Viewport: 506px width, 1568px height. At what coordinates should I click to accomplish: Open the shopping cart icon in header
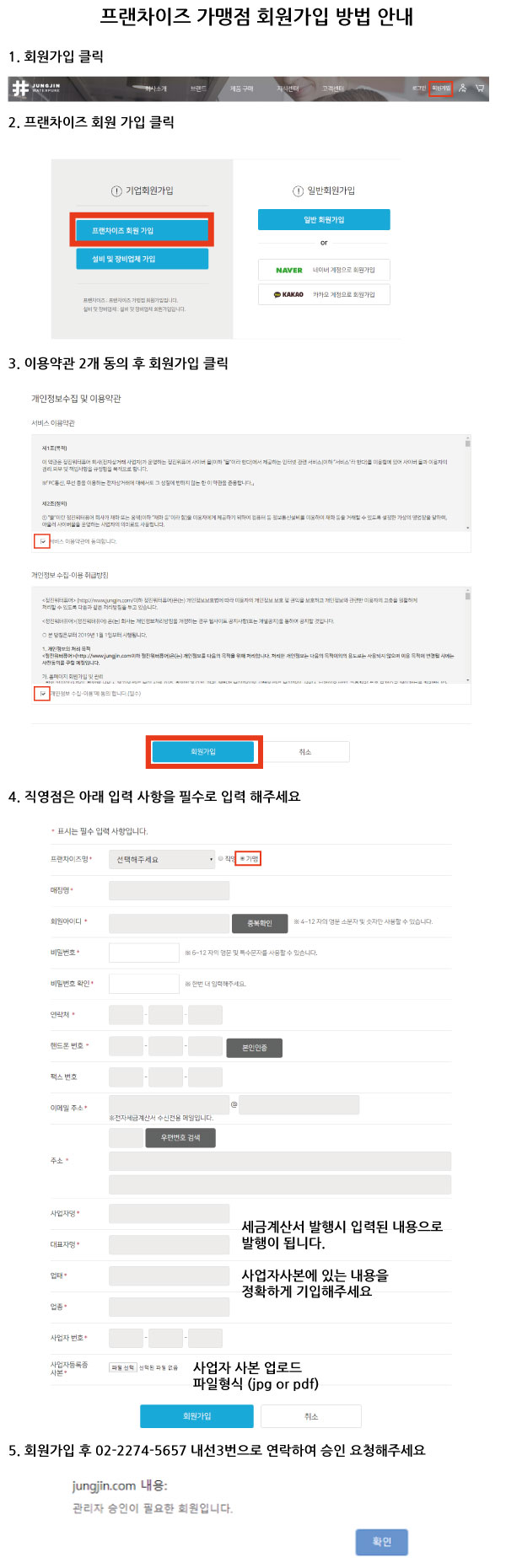pos(480,88)
